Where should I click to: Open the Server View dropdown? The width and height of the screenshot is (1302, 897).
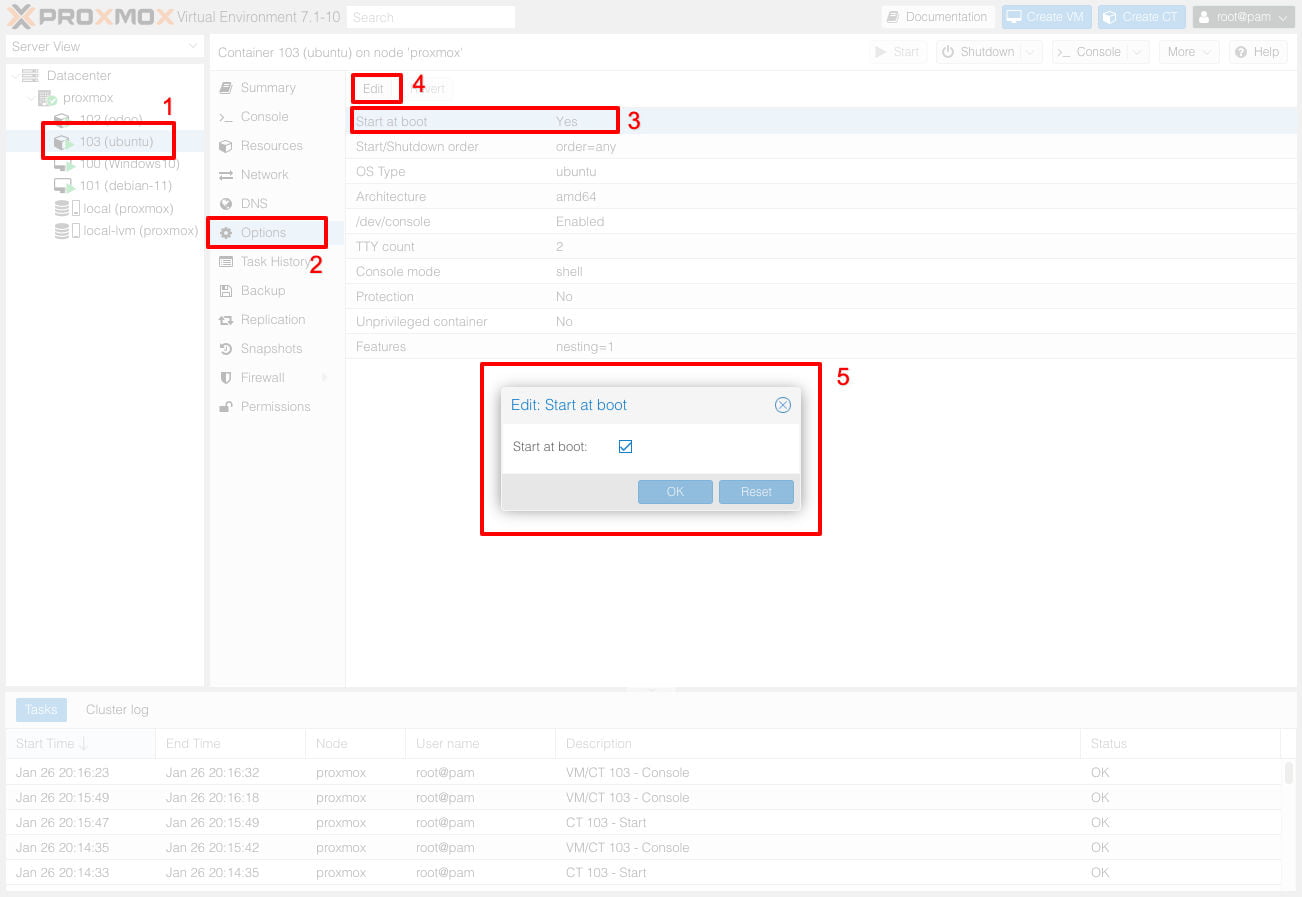[x=104, y=47]
